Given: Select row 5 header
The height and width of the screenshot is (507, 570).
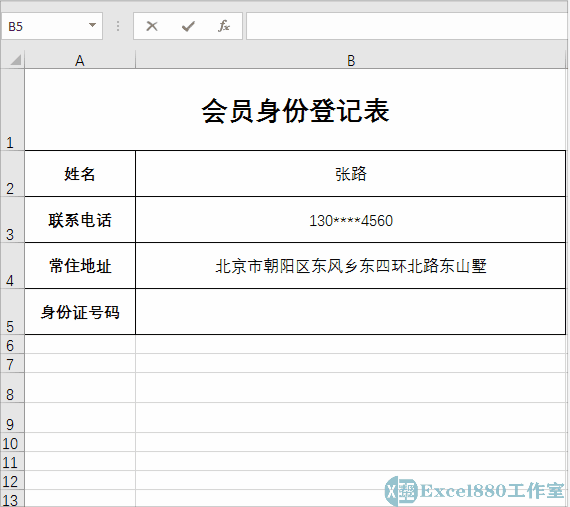Looking at the screenshot, I should [x=12, y=312].
